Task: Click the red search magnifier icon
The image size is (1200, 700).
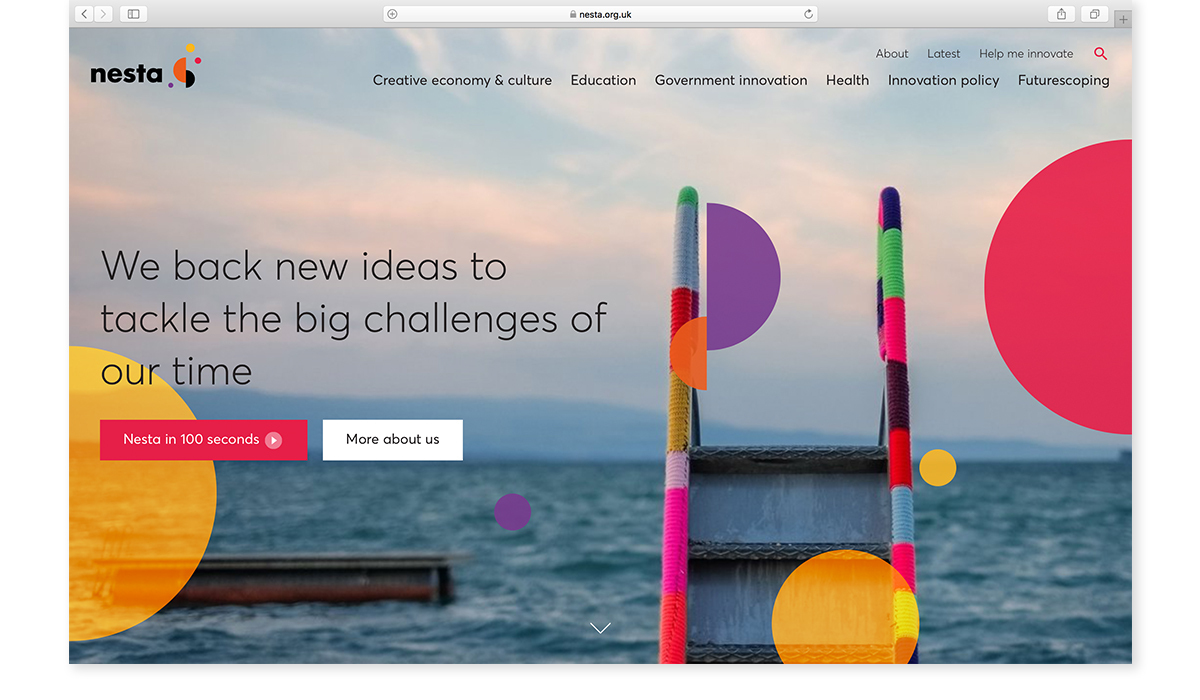Action: [1100, 54]
